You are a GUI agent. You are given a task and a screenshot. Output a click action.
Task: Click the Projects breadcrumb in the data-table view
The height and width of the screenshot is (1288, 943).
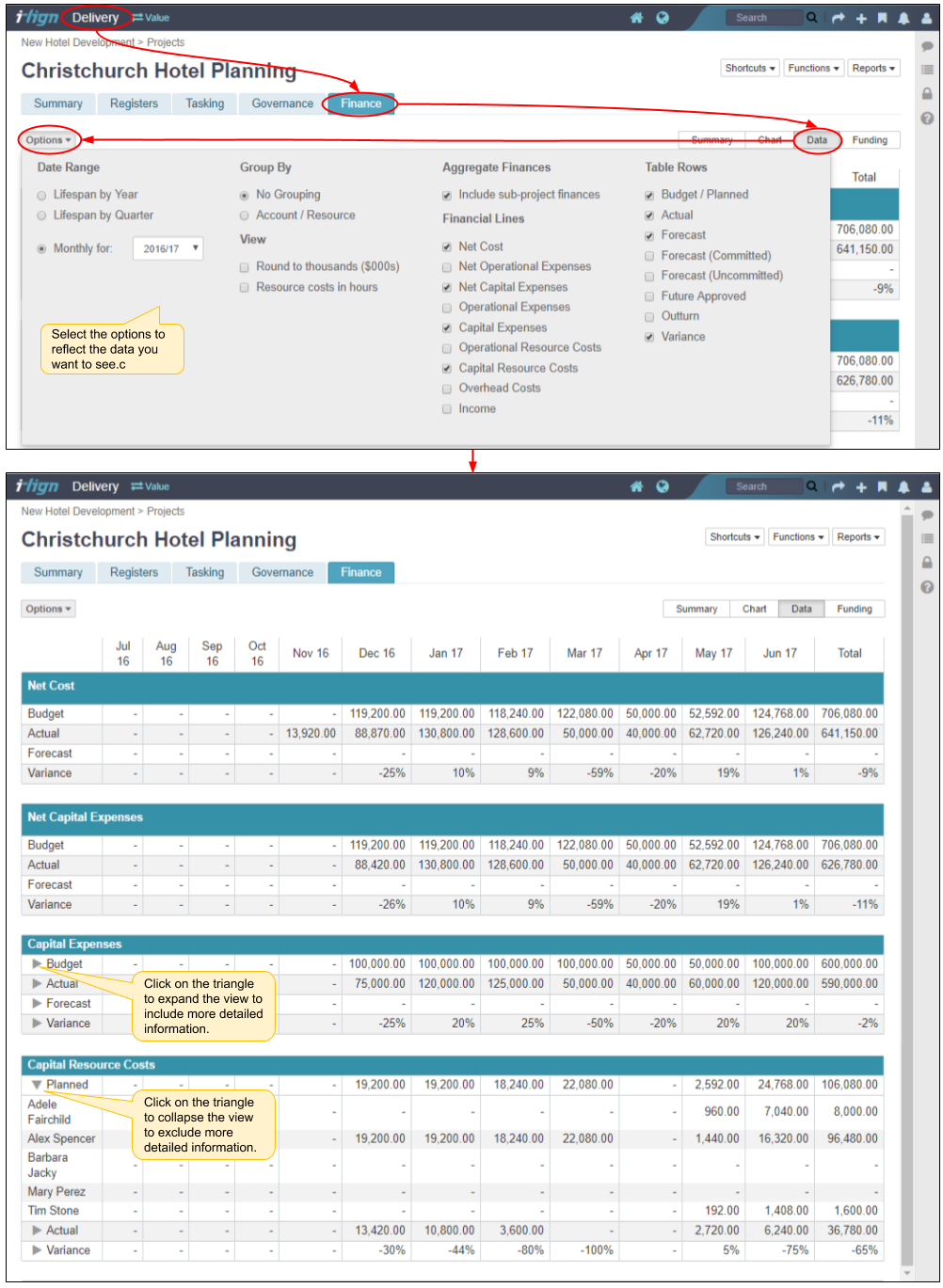pos(166,512)
